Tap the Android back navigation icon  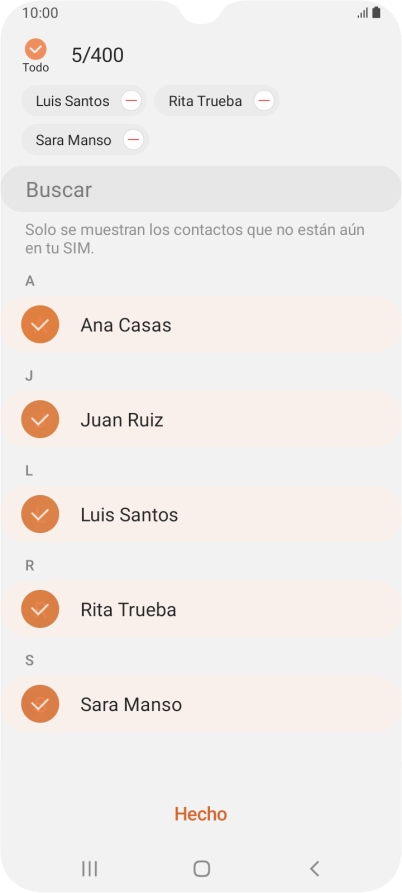[314, 869]
